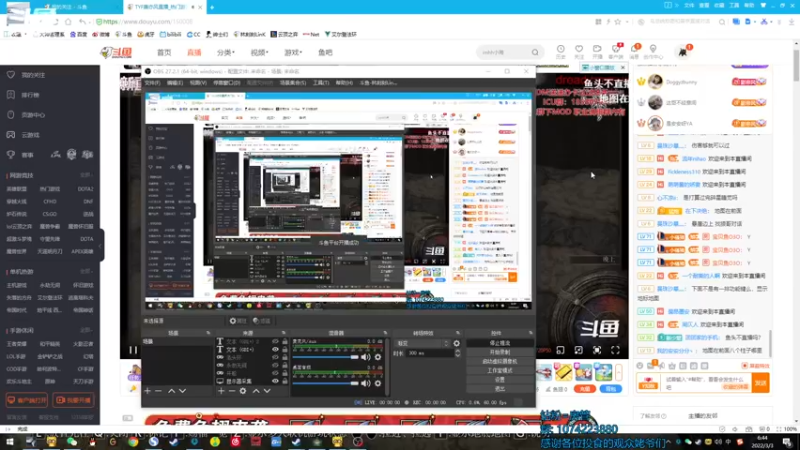Click the top OBS controls streaming button
800x450 pixels.
pos(499,343)
